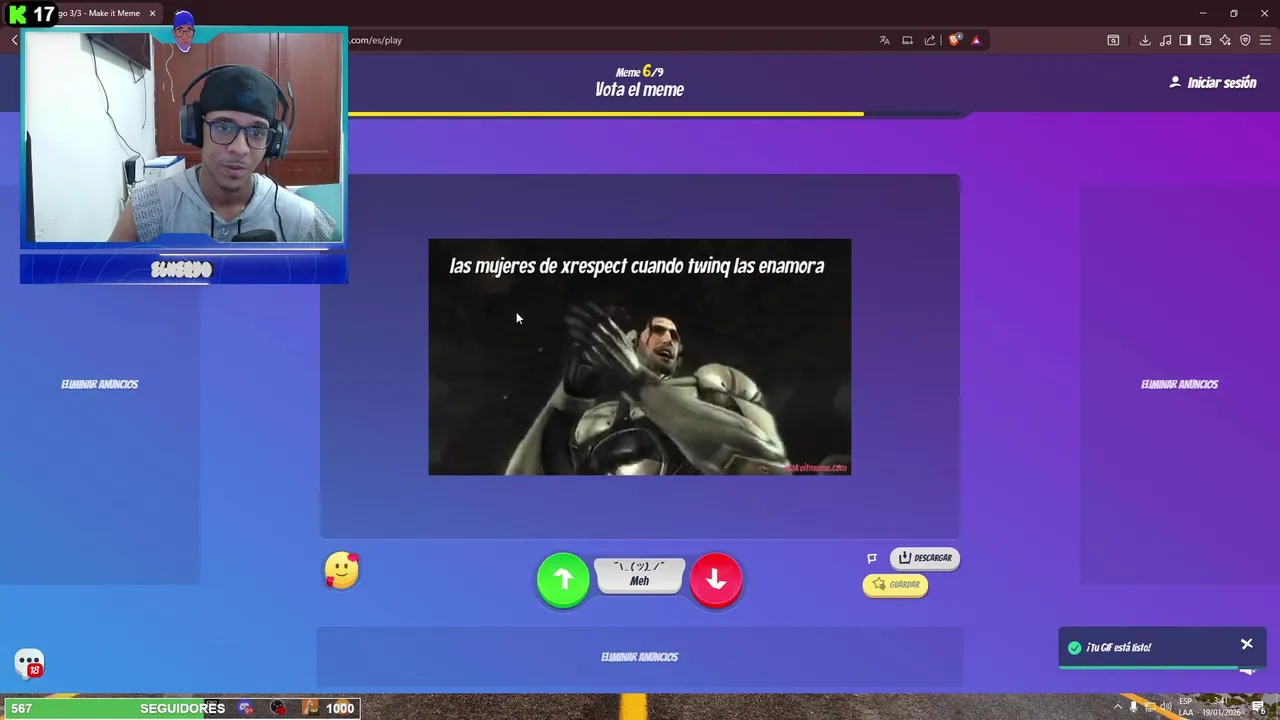Close the Make it Meme tab
Screen dimensions: 1280x720
pos(152,13)
